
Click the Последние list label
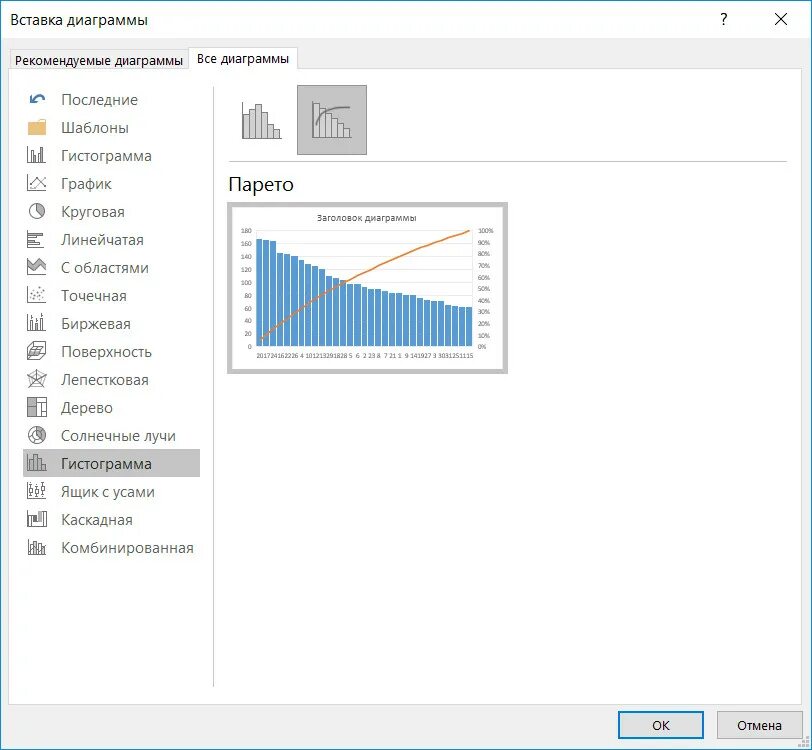[99, 99]
